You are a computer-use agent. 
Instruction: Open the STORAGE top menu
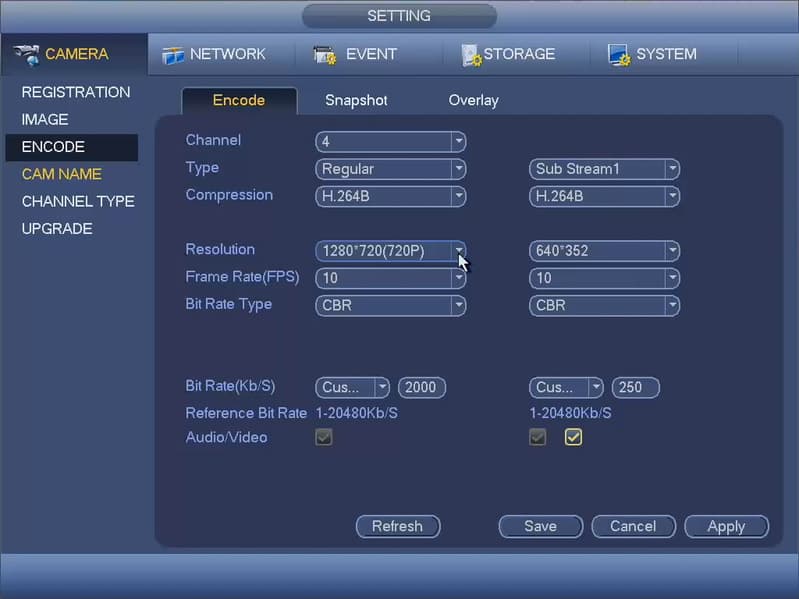coord(519,54)
